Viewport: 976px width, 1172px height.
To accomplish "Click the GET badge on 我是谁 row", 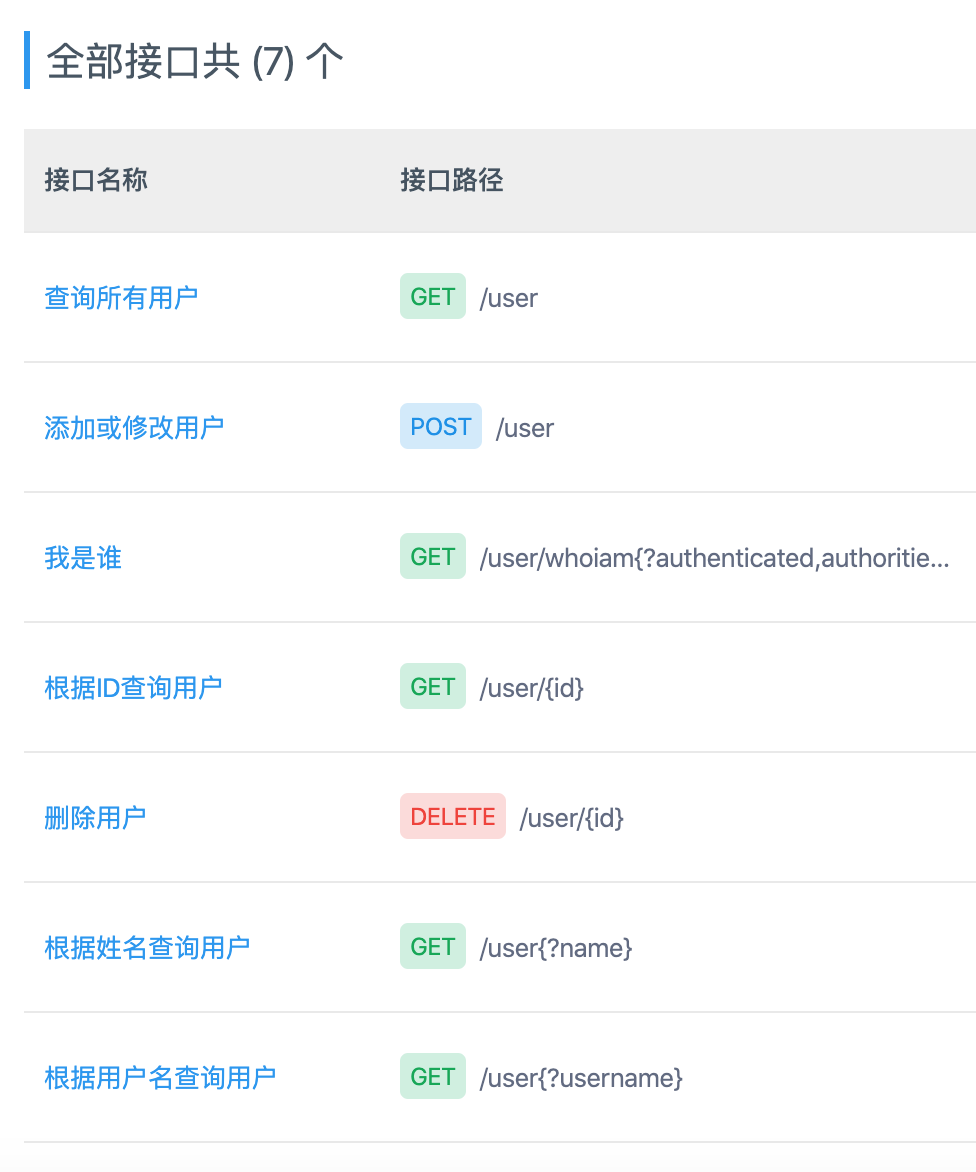I will pos(432,557).
